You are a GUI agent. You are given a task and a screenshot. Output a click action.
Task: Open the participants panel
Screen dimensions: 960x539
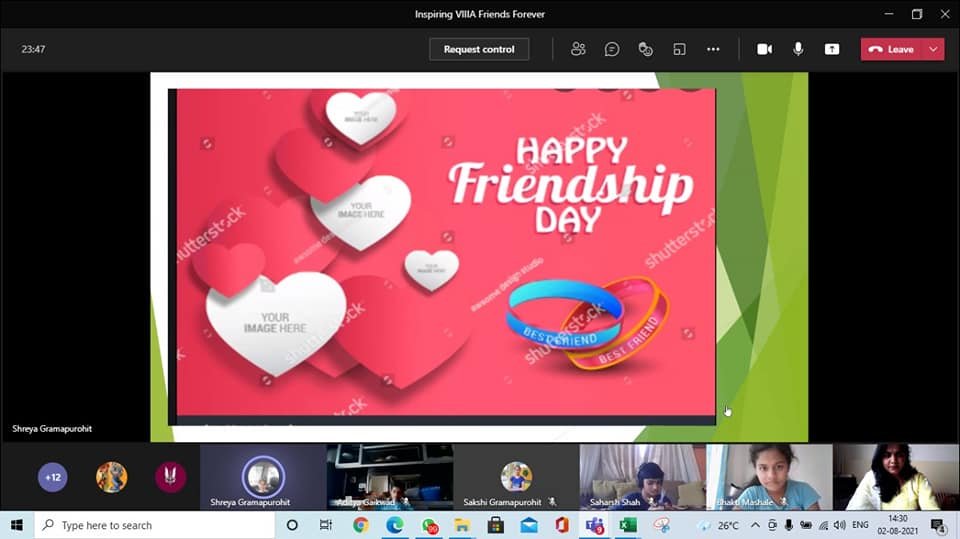point(578,49)
